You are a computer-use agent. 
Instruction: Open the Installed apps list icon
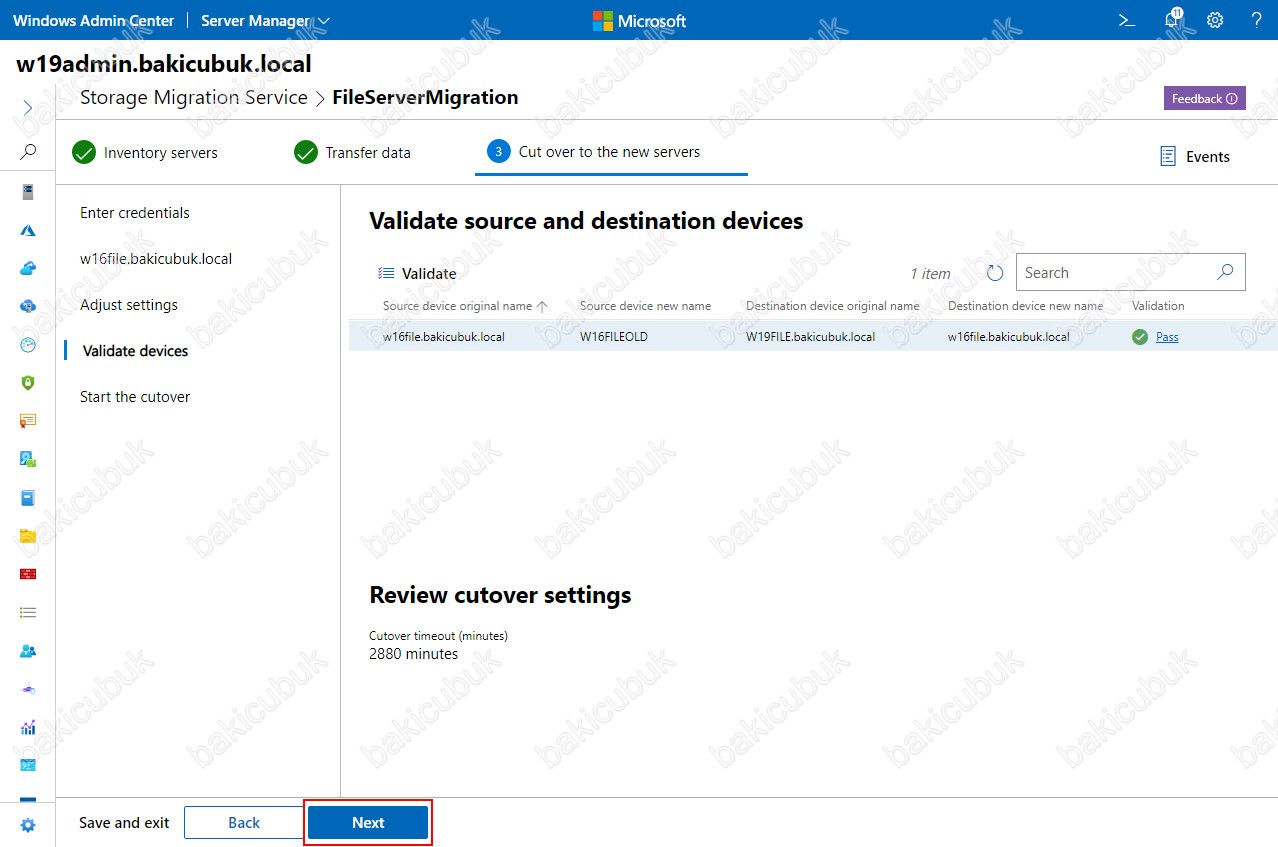pos(28,612)
